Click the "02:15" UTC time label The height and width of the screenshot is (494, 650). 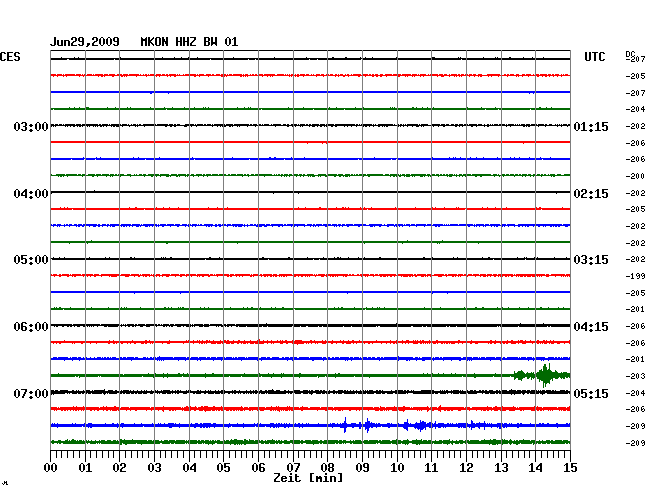click(591, 194)
